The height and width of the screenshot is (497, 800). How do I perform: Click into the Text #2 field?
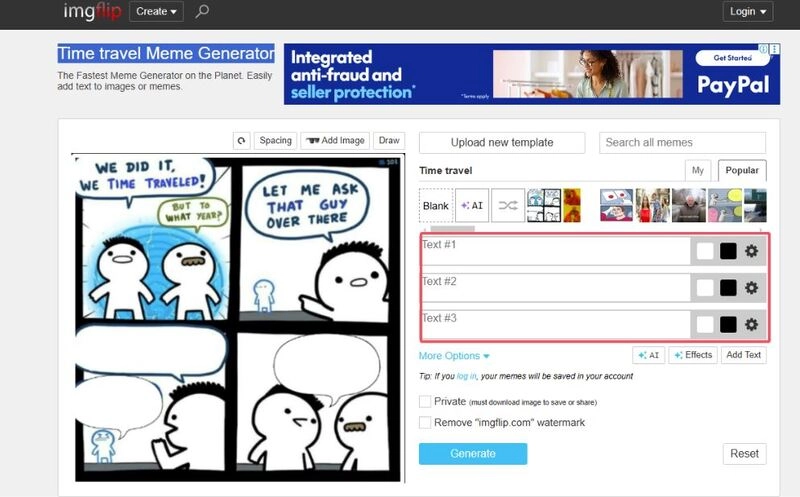click(x=556, y=288)
